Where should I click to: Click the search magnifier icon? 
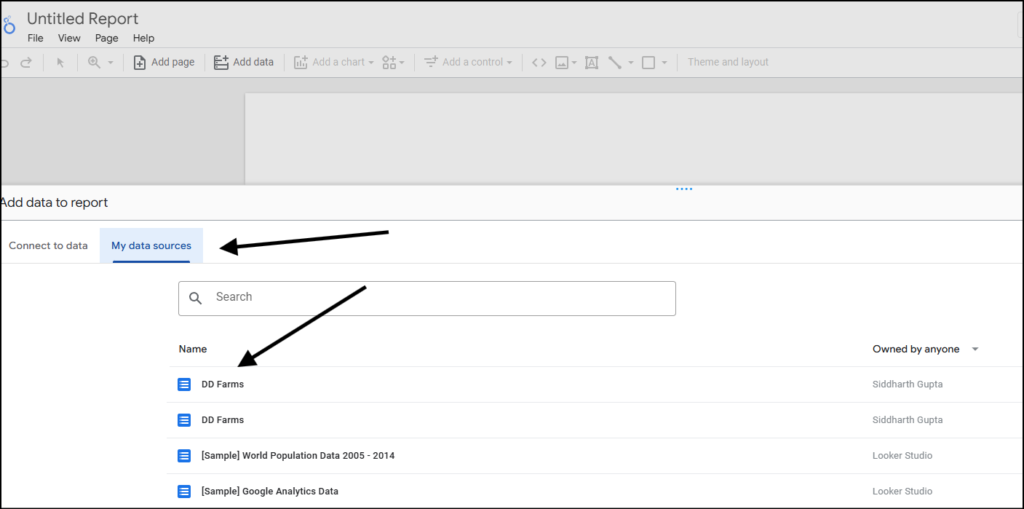click(195, 298)
